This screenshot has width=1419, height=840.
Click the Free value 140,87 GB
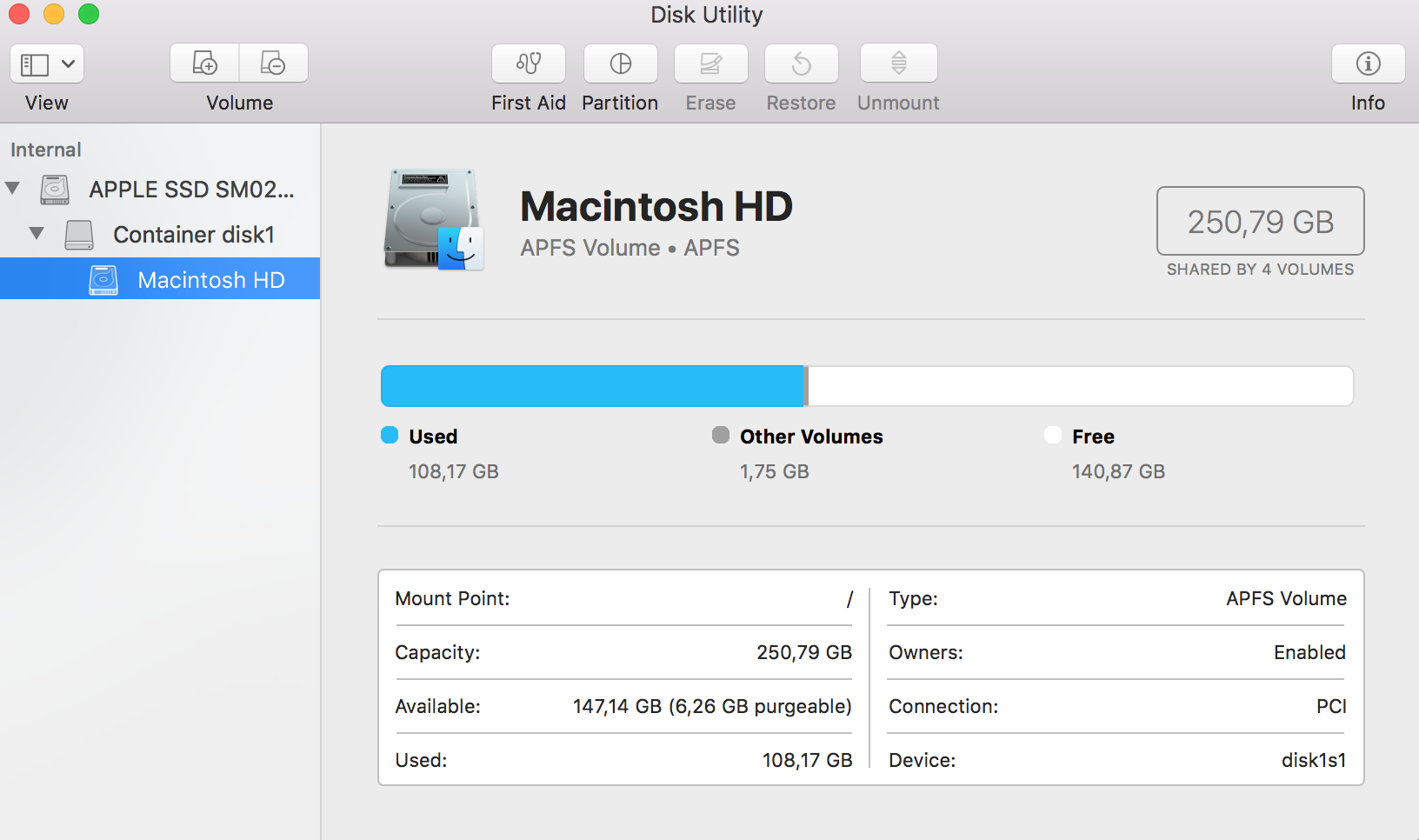[x=1118, y=471]
